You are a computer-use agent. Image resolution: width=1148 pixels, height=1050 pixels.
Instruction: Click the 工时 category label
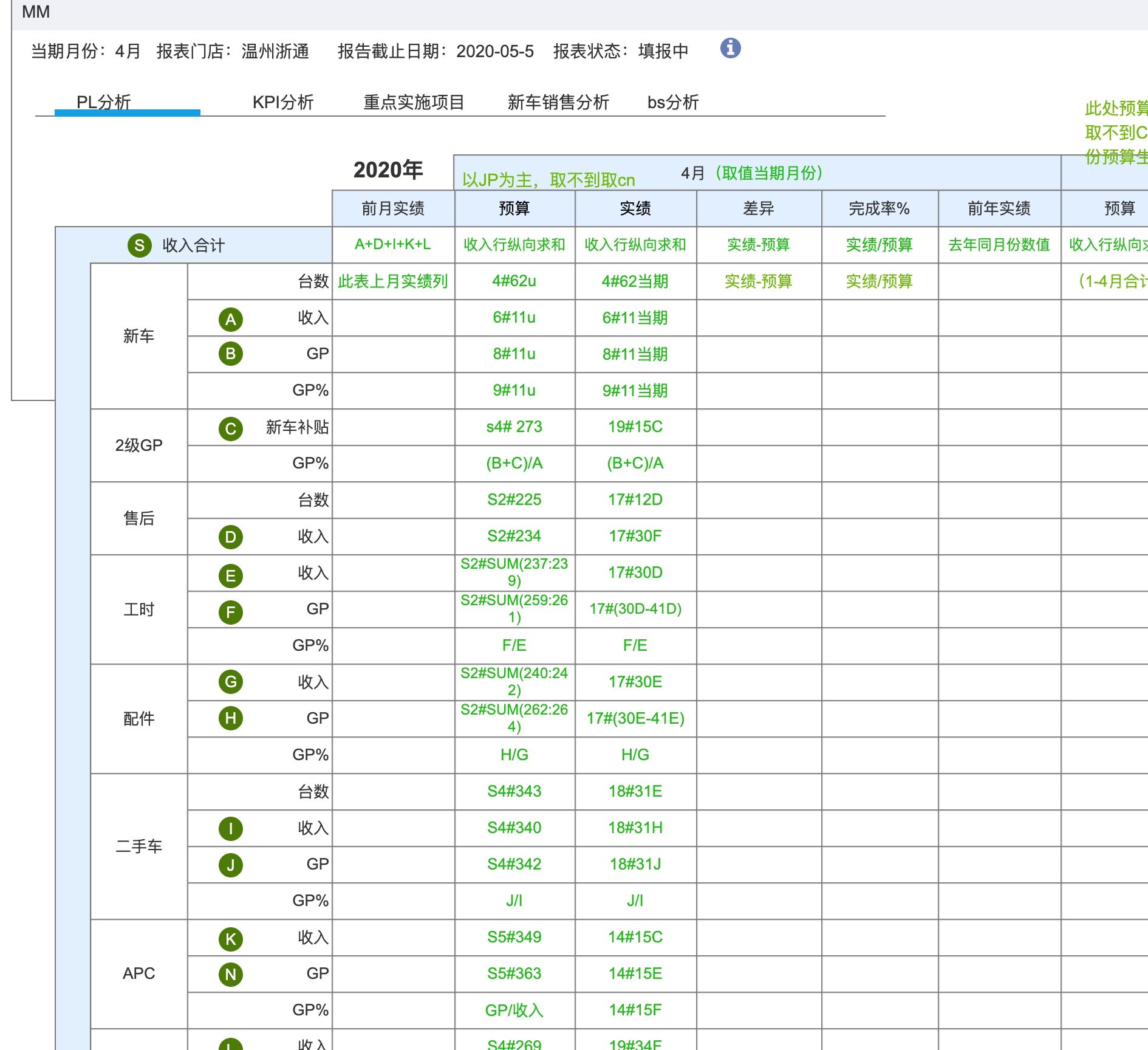(x=139, y=609)
